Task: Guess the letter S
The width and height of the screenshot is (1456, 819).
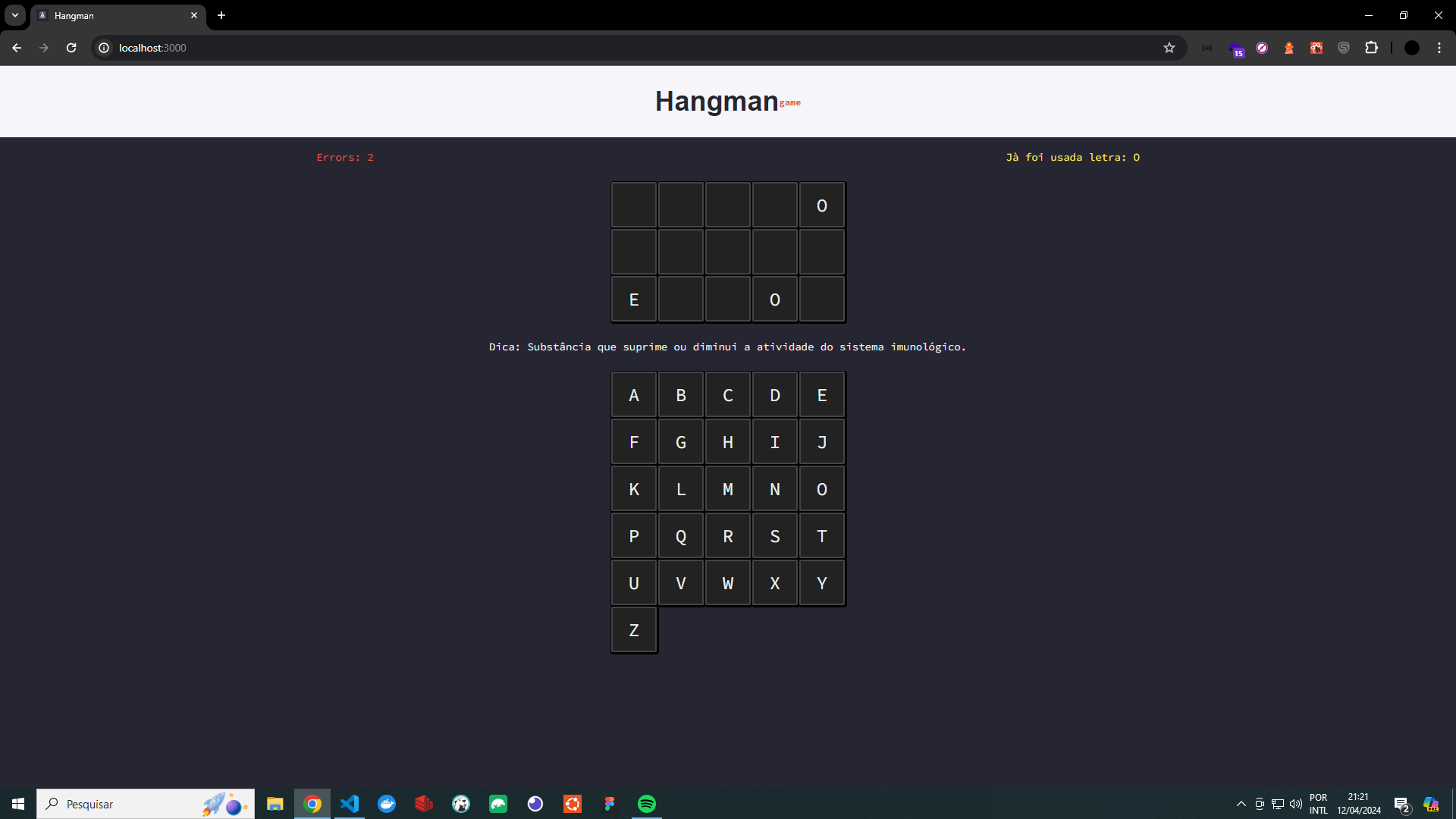Action: click(774, 536)
